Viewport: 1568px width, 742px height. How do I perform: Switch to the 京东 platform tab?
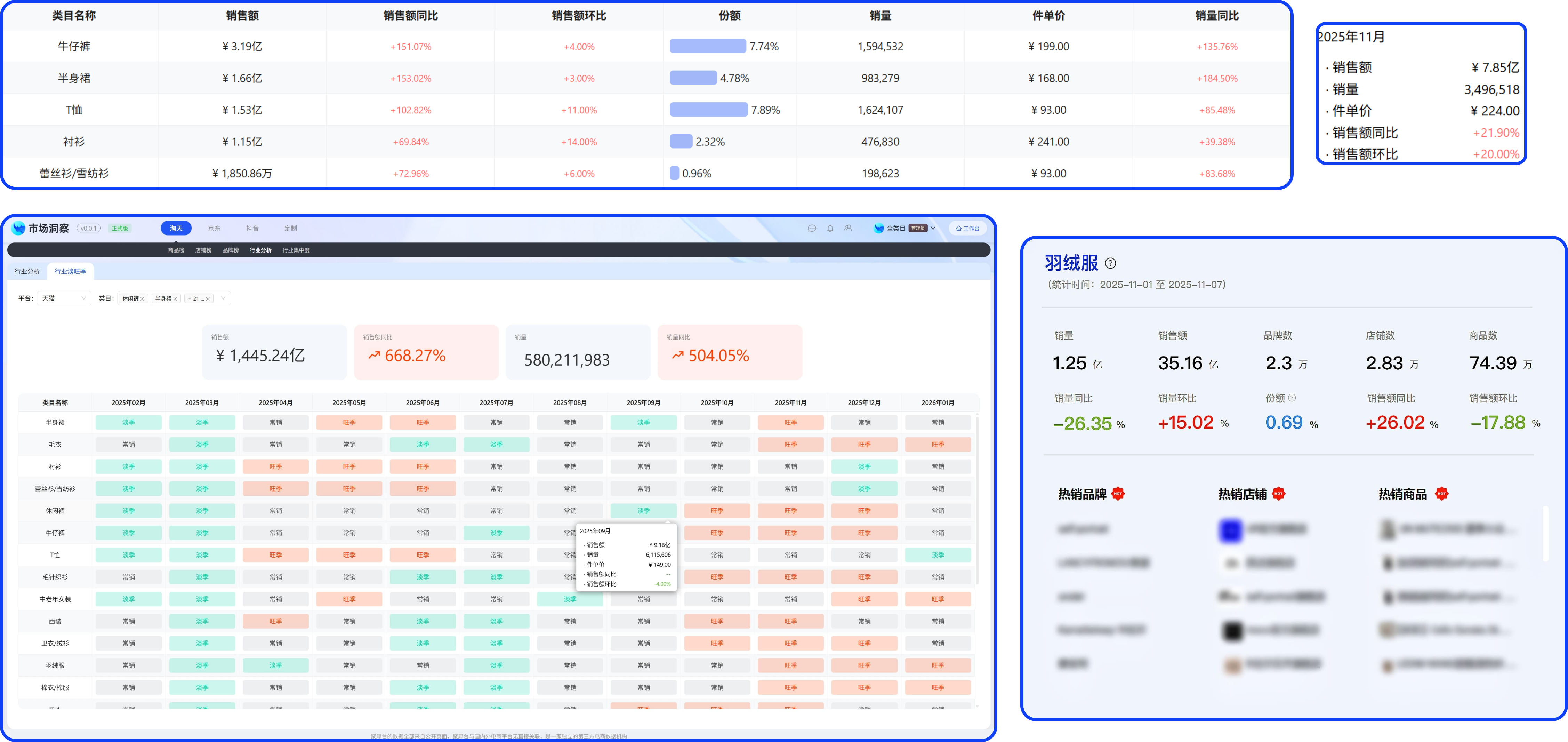pos(214,228)
